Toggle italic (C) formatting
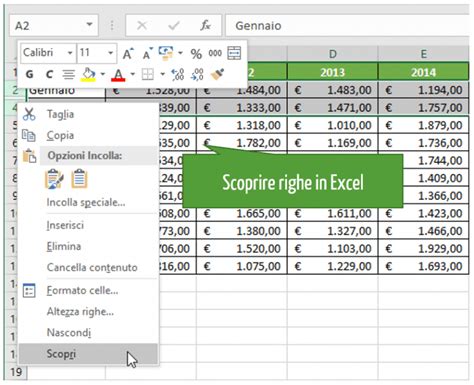474x385 pixels. click(x=49, y=74)
